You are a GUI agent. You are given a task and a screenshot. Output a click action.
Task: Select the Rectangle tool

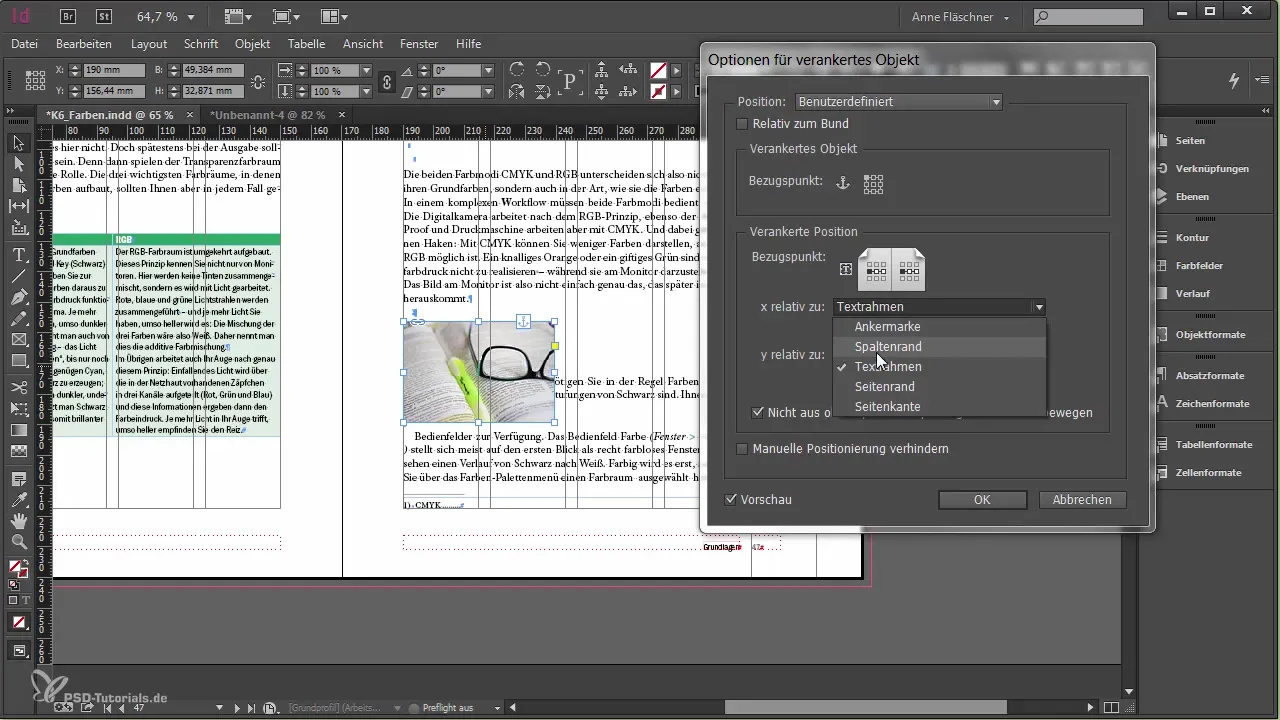[18, 361]
